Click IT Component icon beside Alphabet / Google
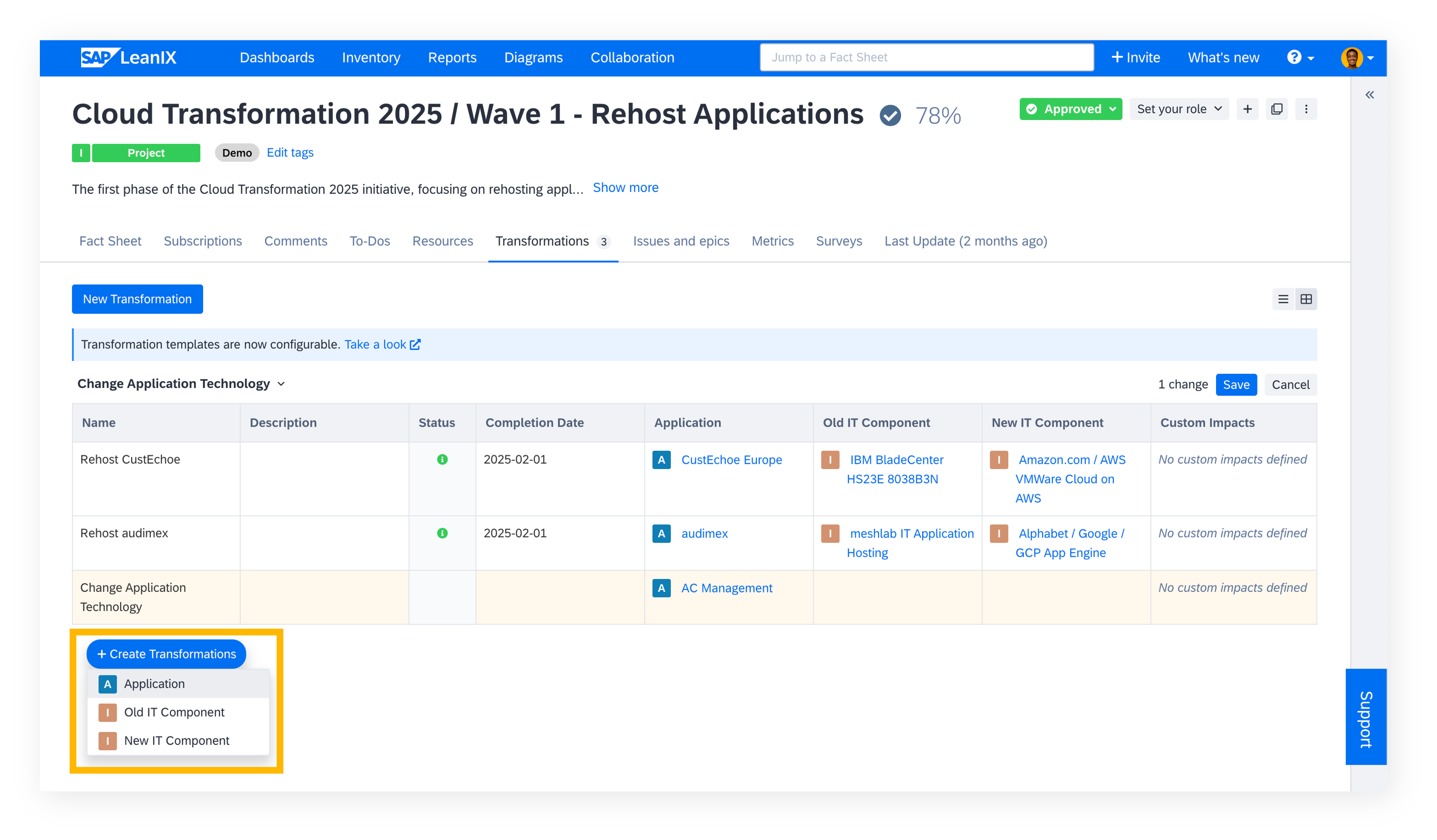This screenshot has height=840, width=1437. point(999,533)
